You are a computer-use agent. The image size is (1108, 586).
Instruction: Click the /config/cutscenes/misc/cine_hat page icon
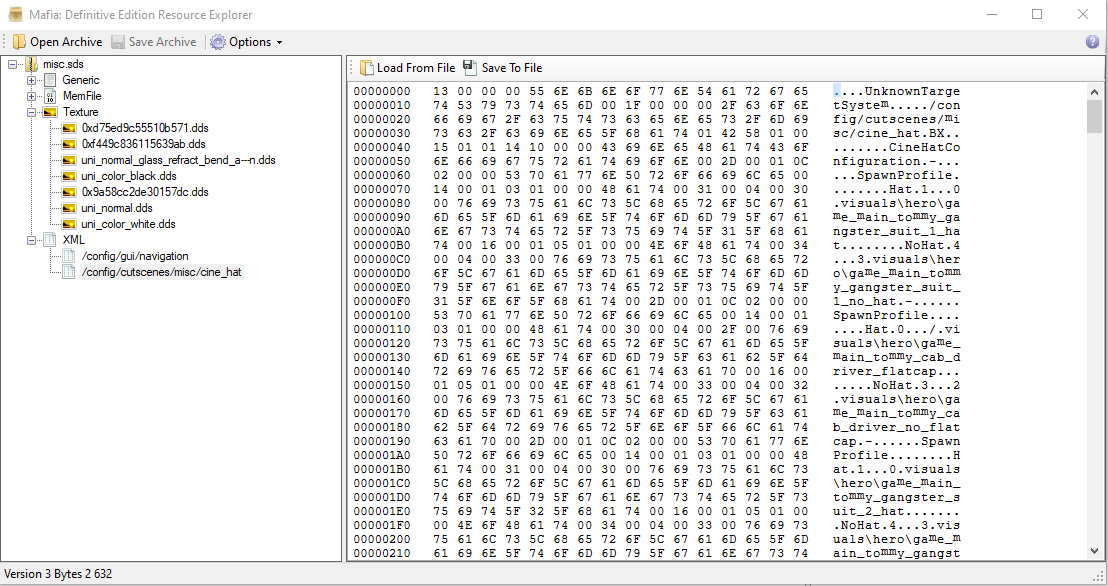[x=69, y=272]
